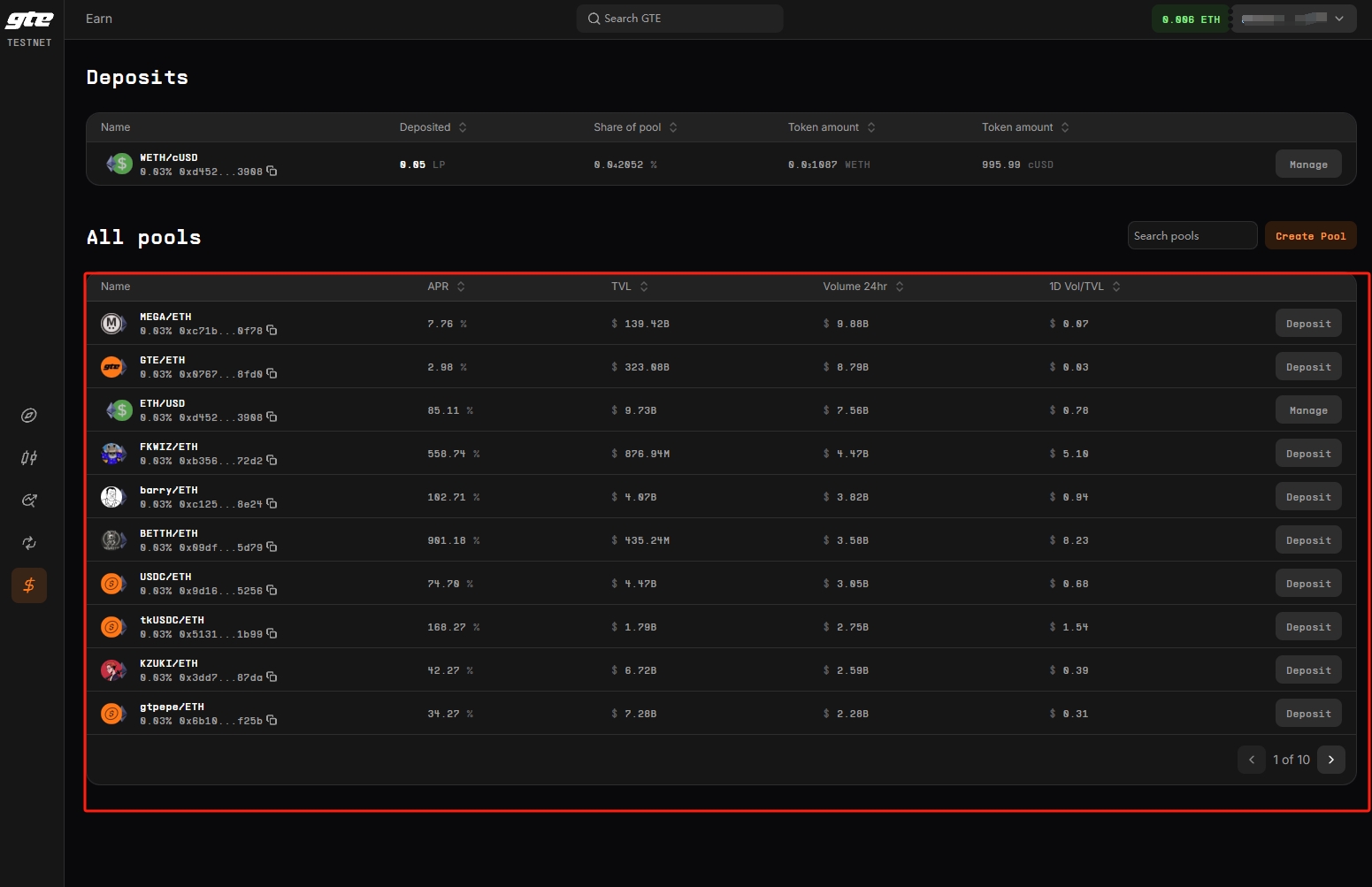Click the Create Pool button
The image size is (1372, 887).
1310,236
